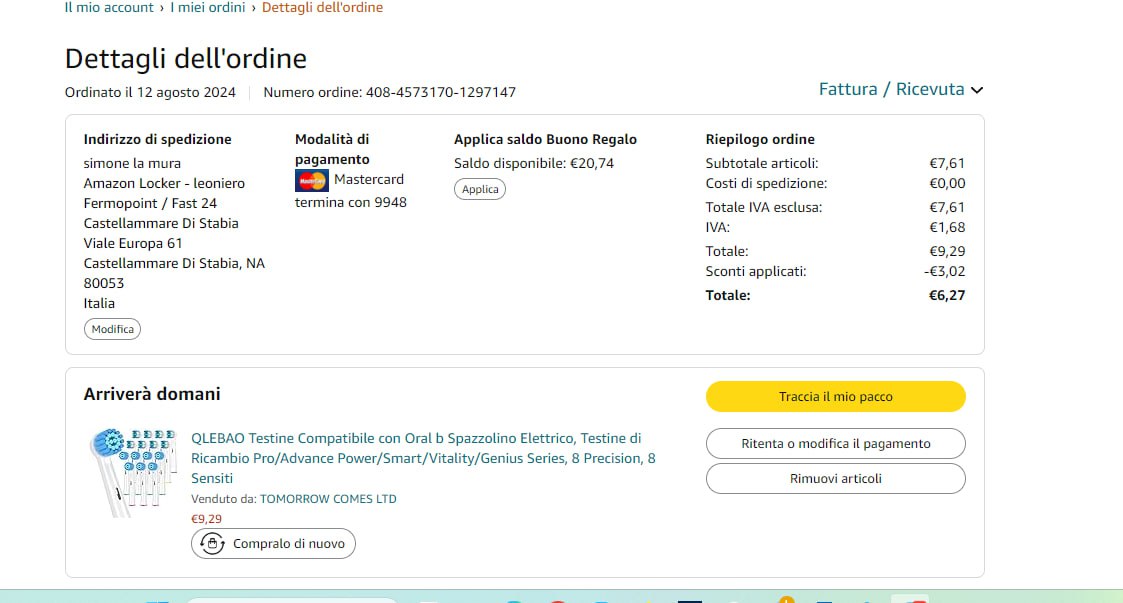Click the Subtotale articoli label

[x=762, y=163]
